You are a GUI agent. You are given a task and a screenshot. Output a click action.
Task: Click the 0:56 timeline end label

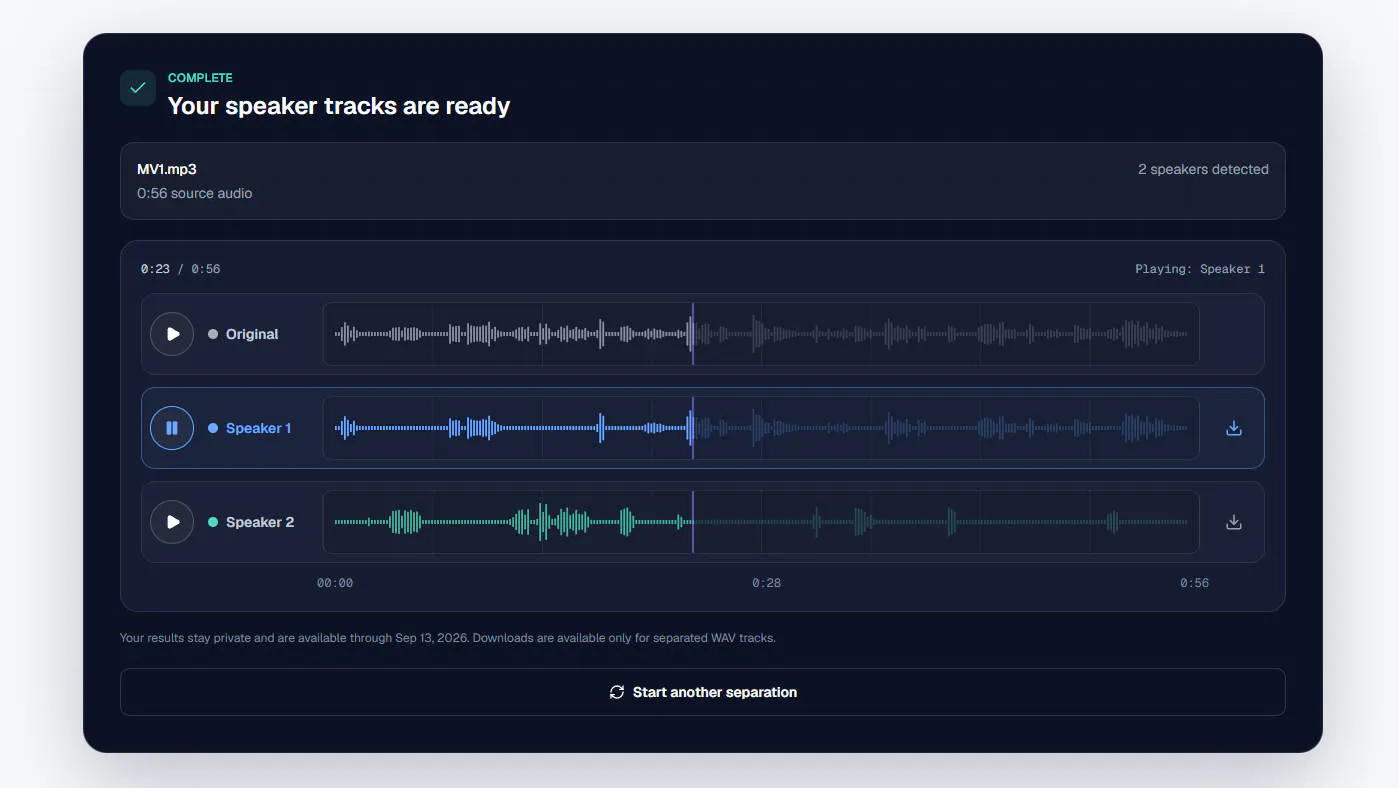pyautogui.click(x=1194, y=583)
